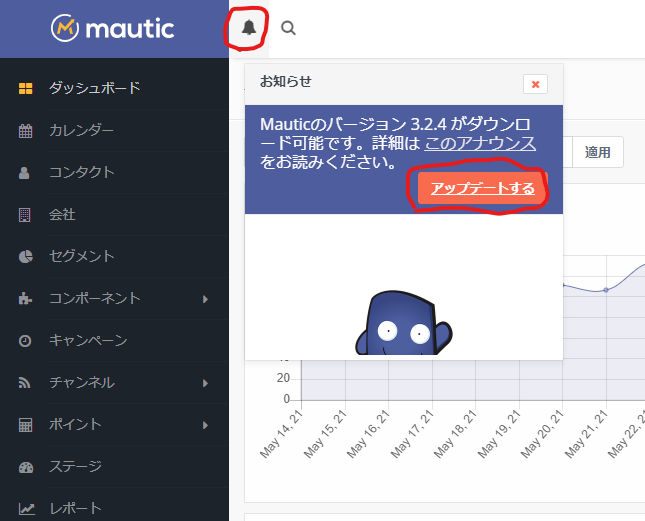Click the search magnifier icon
Viewport: 645px width, 521px height.
click(289, 28)
